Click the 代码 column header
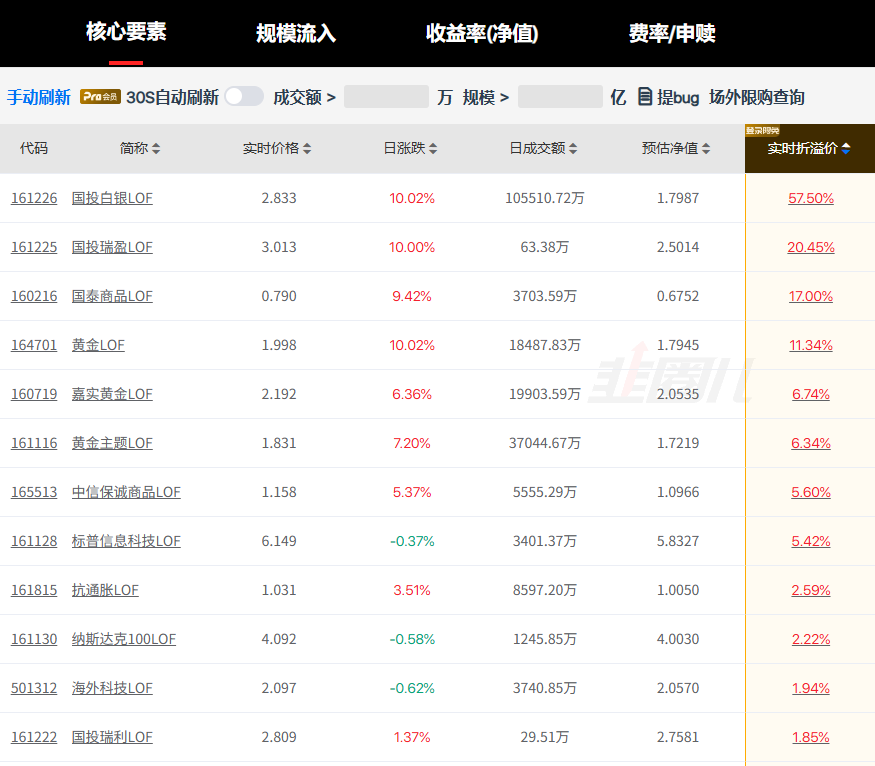Screen dimensions: 875x766 tap(33, 148)
